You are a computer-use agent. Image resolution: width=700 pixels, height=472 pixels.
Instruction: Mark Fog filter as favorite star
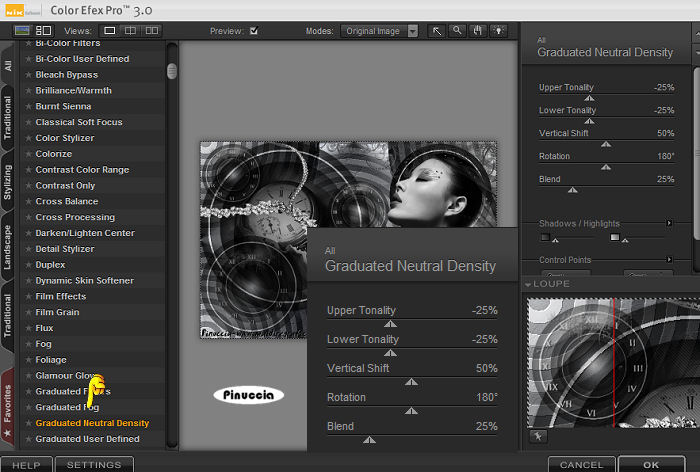[28, 344]
